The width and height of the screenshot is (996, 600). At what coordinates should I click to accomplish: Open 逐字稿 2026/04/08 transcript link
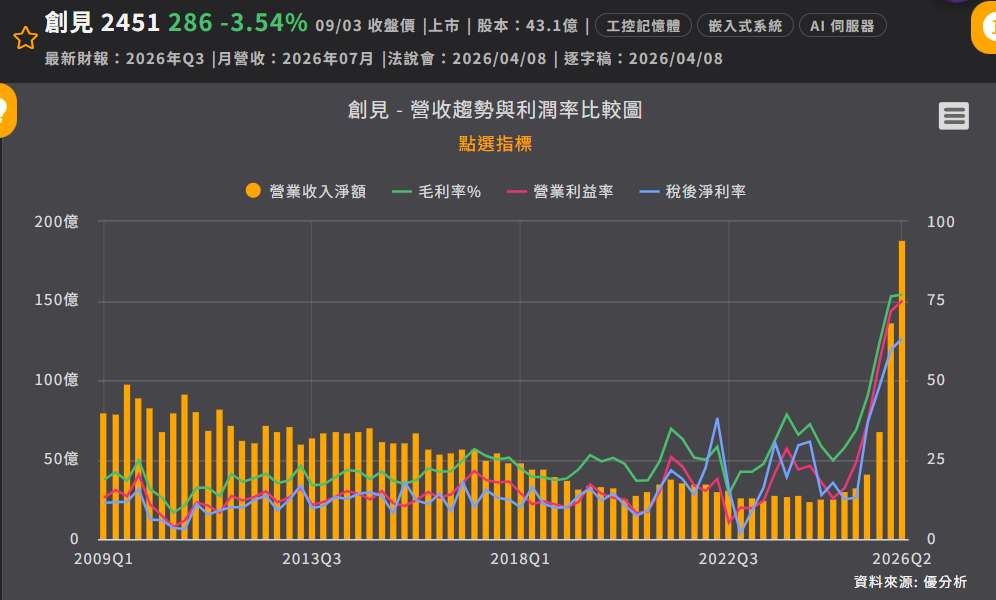pyautogui.click(x=643, y=58)
